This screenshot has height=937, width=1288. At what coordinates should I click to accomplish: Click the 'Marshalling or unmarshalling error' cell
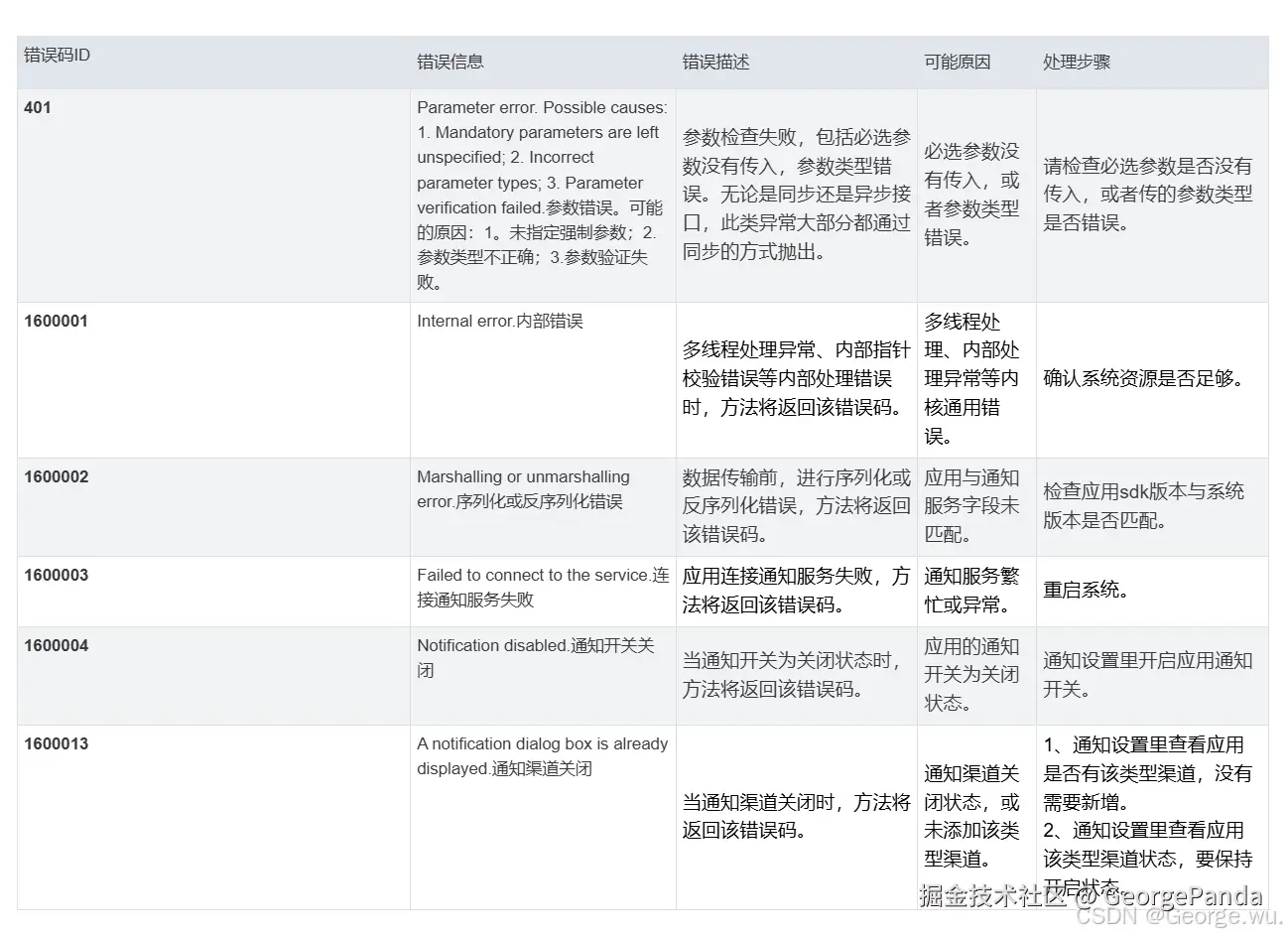[543, 507]
